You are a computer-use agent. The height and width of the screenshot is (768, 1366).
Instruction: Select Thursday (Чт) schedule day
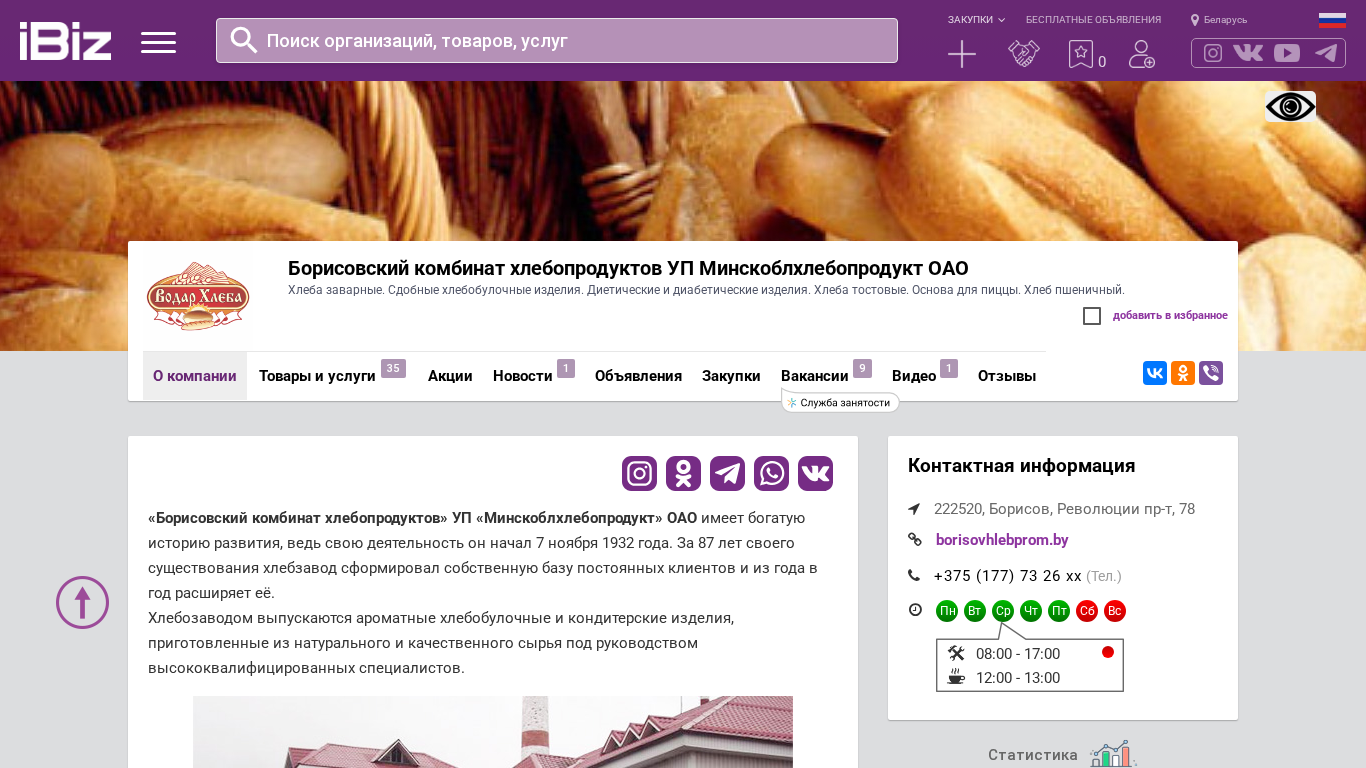click(1031, 611)
